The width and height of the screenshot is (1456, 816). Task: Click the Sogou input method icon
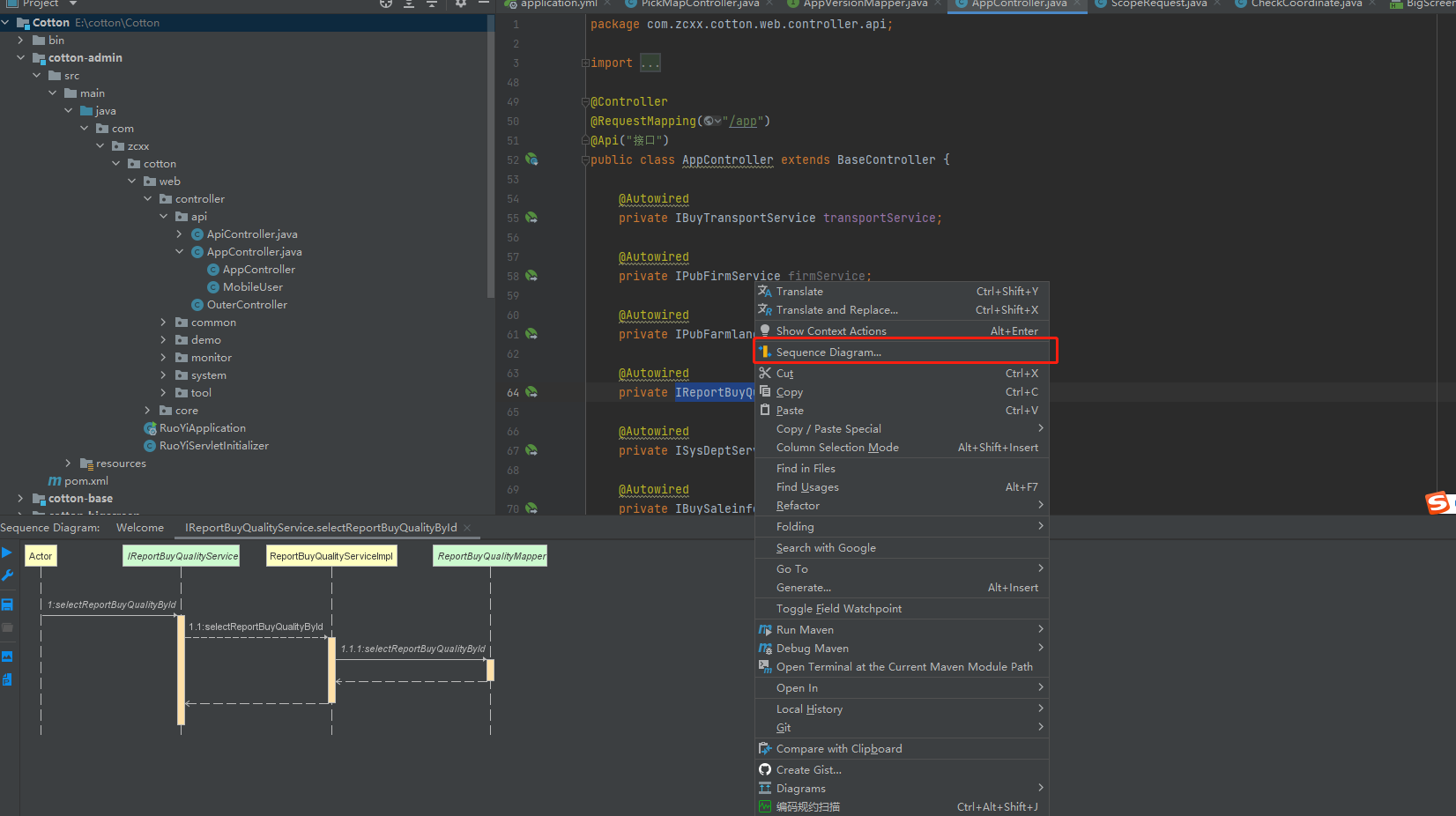1438,502
